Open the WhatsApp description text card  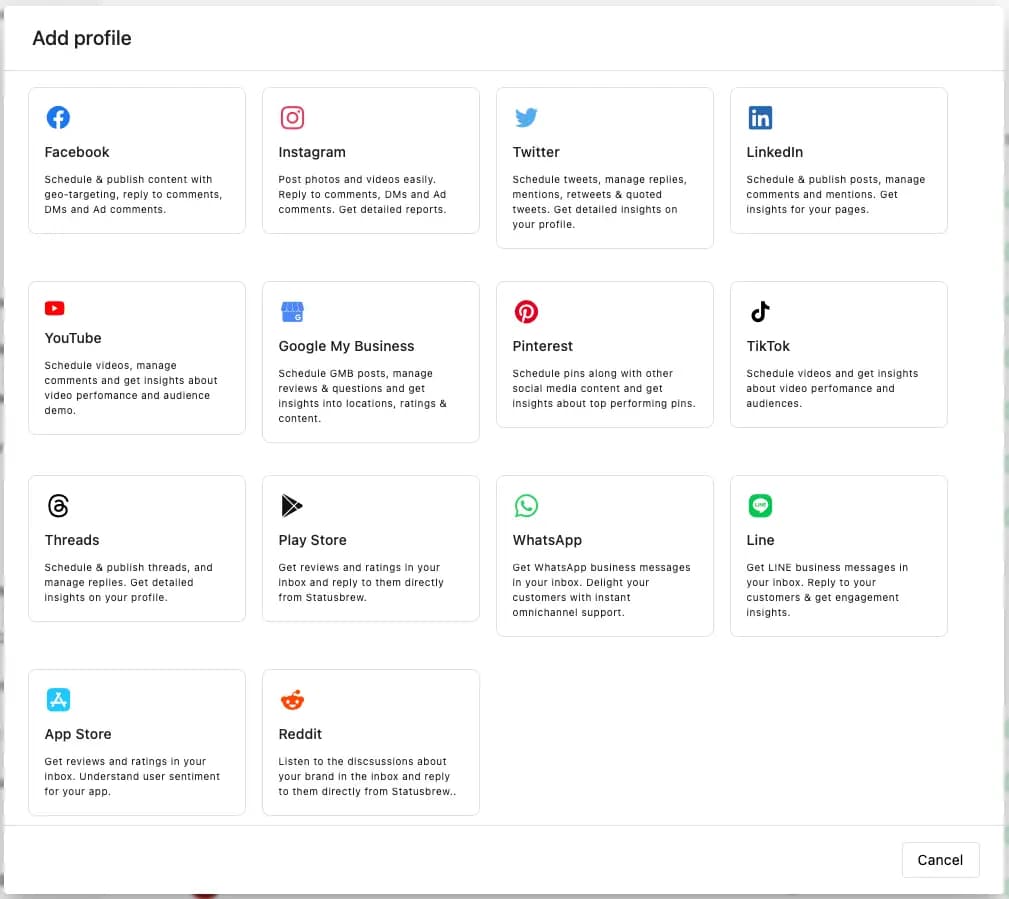(x=601, y=590)
